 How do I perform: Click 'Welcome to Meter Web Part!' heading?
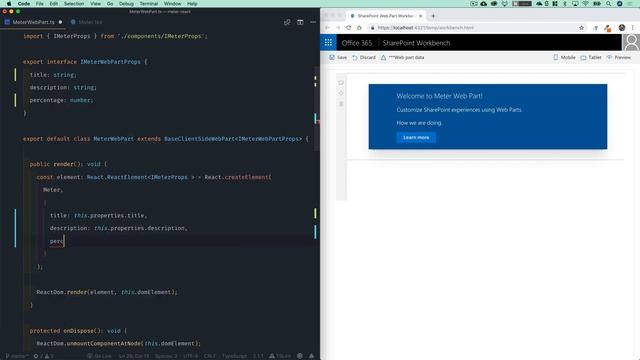point(439,96)
